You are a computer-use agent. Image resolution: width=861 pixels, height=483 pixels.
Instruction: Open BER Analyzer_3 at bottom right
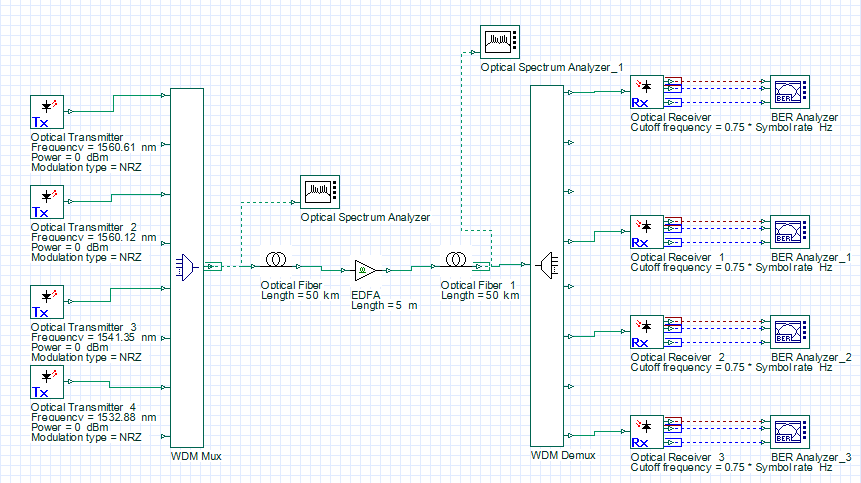[790, 433]
